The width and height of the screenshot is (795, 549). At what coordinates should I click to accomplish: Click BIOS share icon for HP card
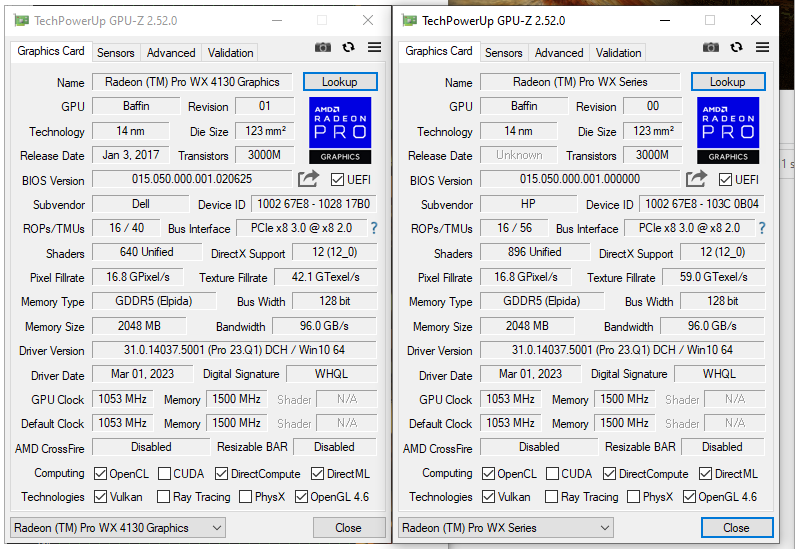[x=696, y=179]
